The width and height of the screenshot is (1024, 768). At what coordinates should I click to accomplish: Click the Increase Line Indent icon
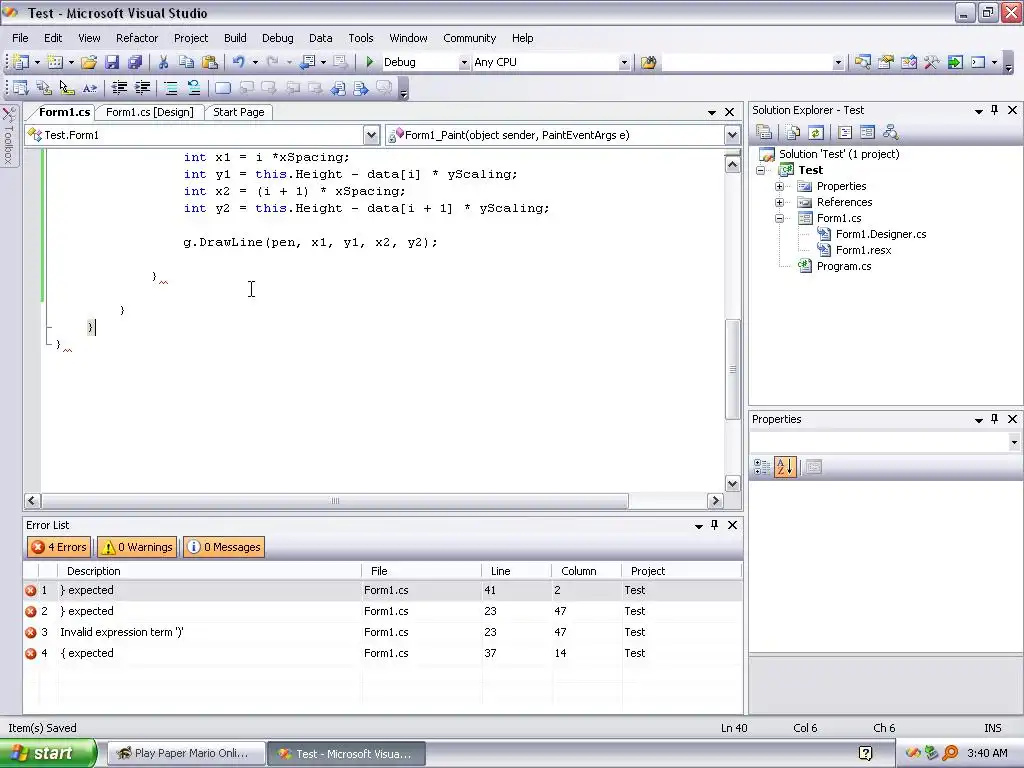click(x=142, y=88)
